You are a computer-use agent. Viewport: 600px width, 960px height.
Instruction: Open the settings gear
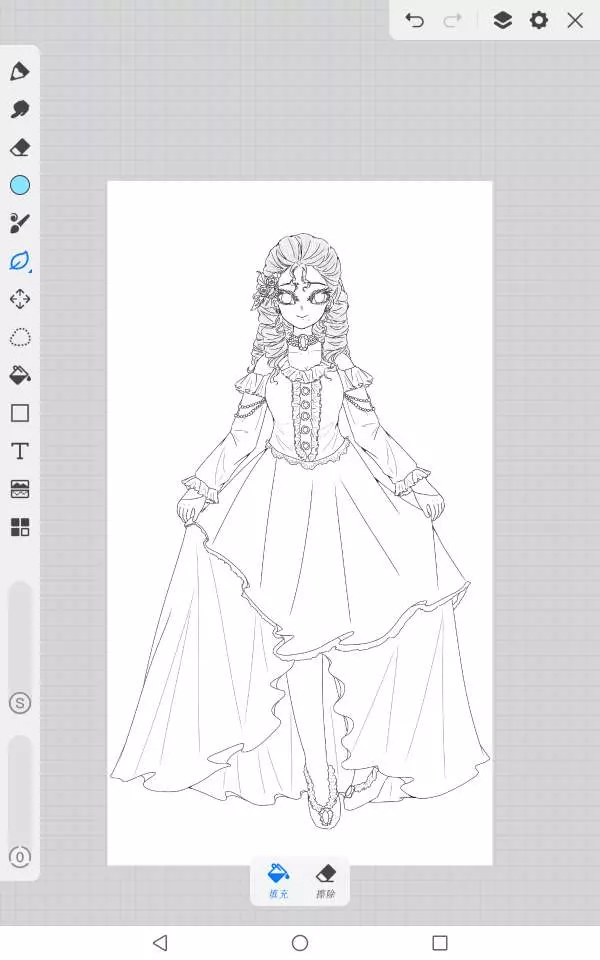(539, 20)
